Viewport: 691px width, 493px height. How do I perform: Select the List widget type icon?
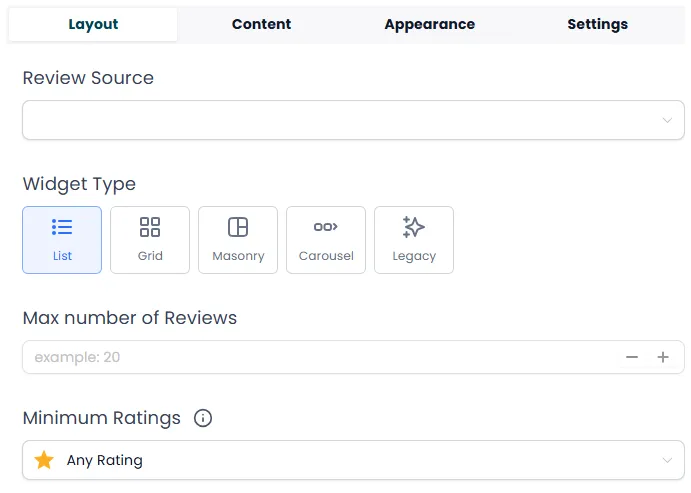coord(62,227)
